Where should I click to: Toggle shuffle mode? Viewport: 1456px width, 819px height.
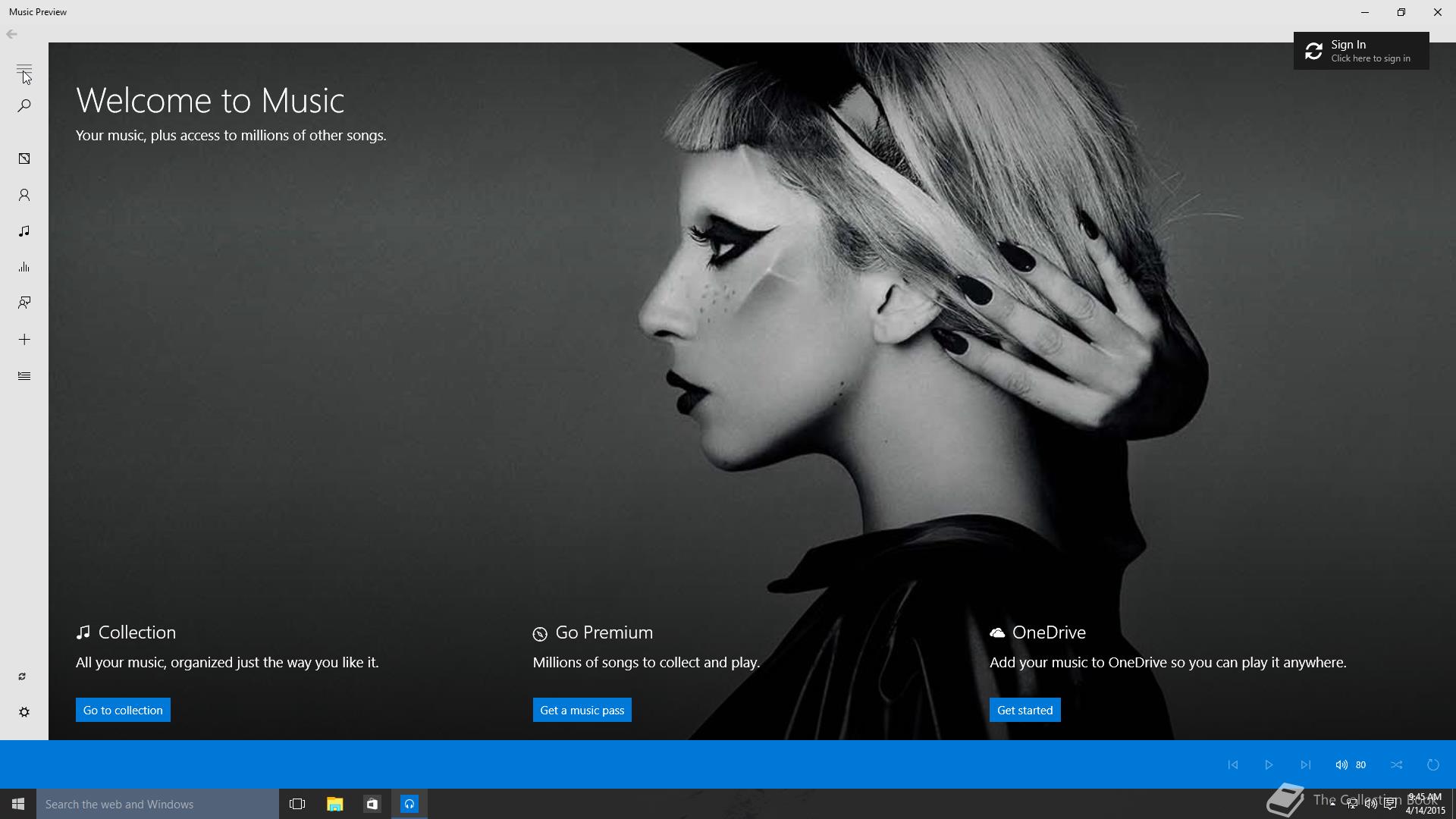tap(1397, 764)
